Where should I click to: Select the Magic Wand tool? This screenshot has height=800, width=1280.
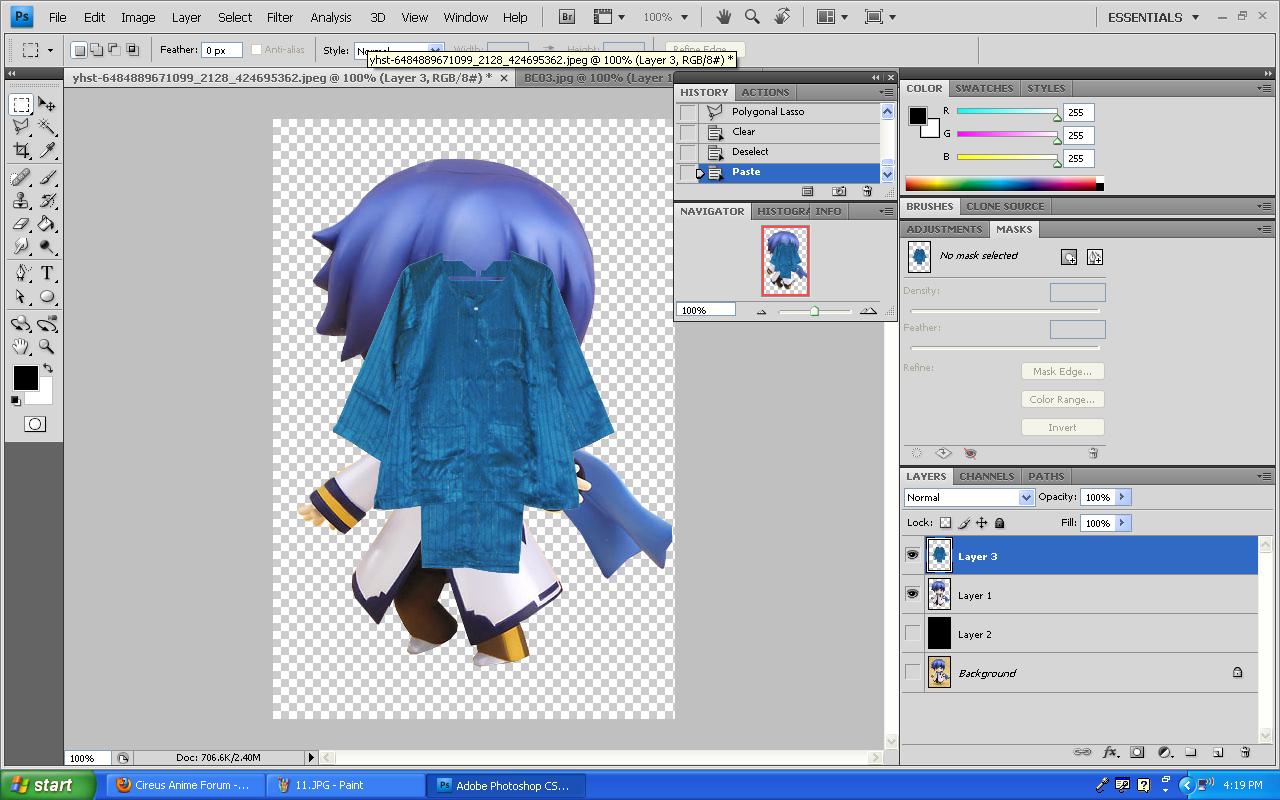[47, 127]
